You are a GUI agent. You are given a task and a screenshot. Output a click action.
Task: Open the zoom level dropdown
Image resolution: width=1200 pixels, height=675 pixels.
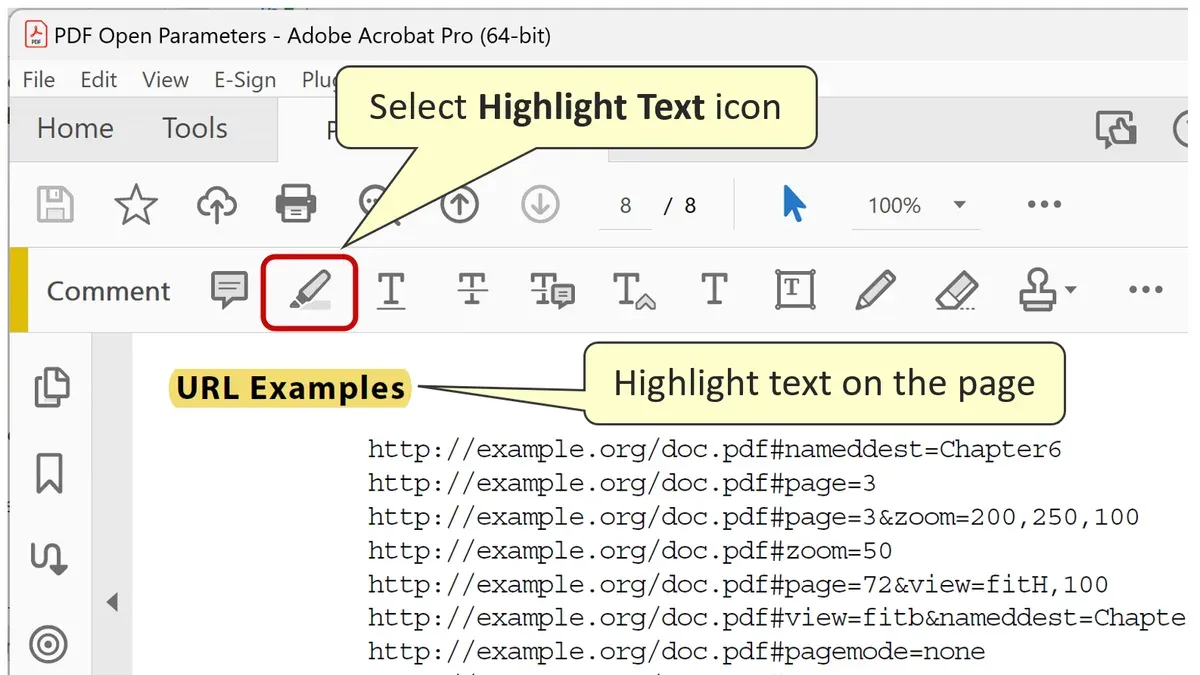coord(960,205)
